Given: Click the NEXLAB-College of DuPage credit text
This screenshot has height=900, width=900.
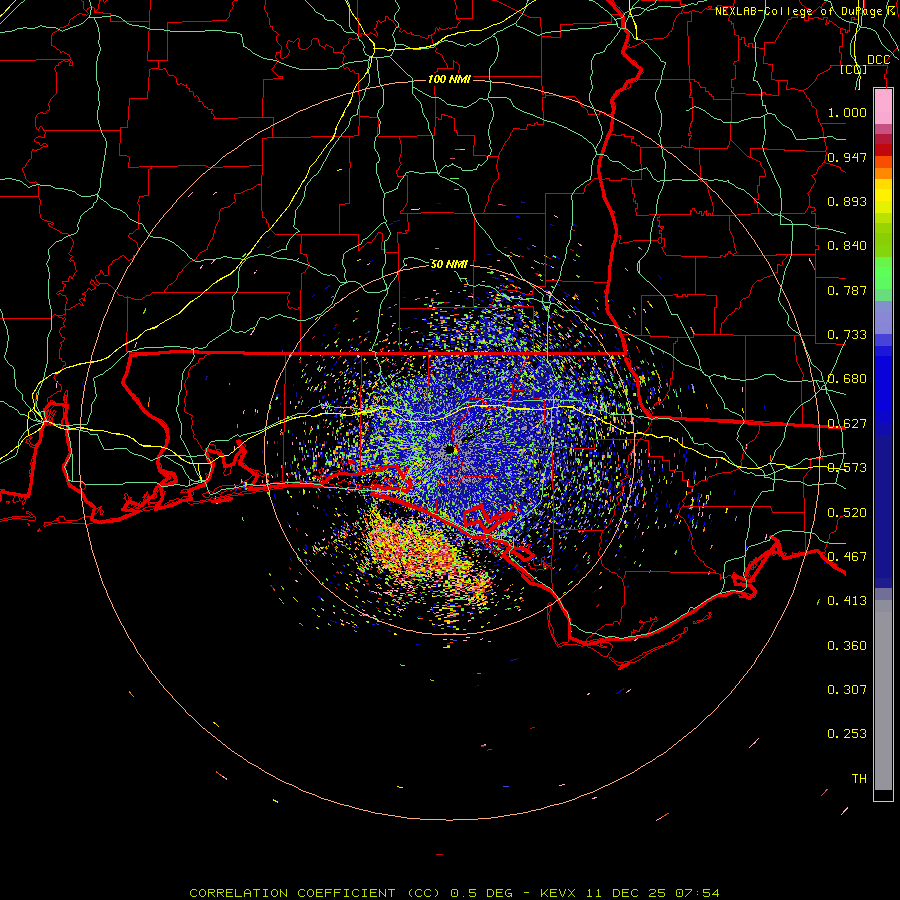Looking at the screenshot, I should (x=806, y=11).
